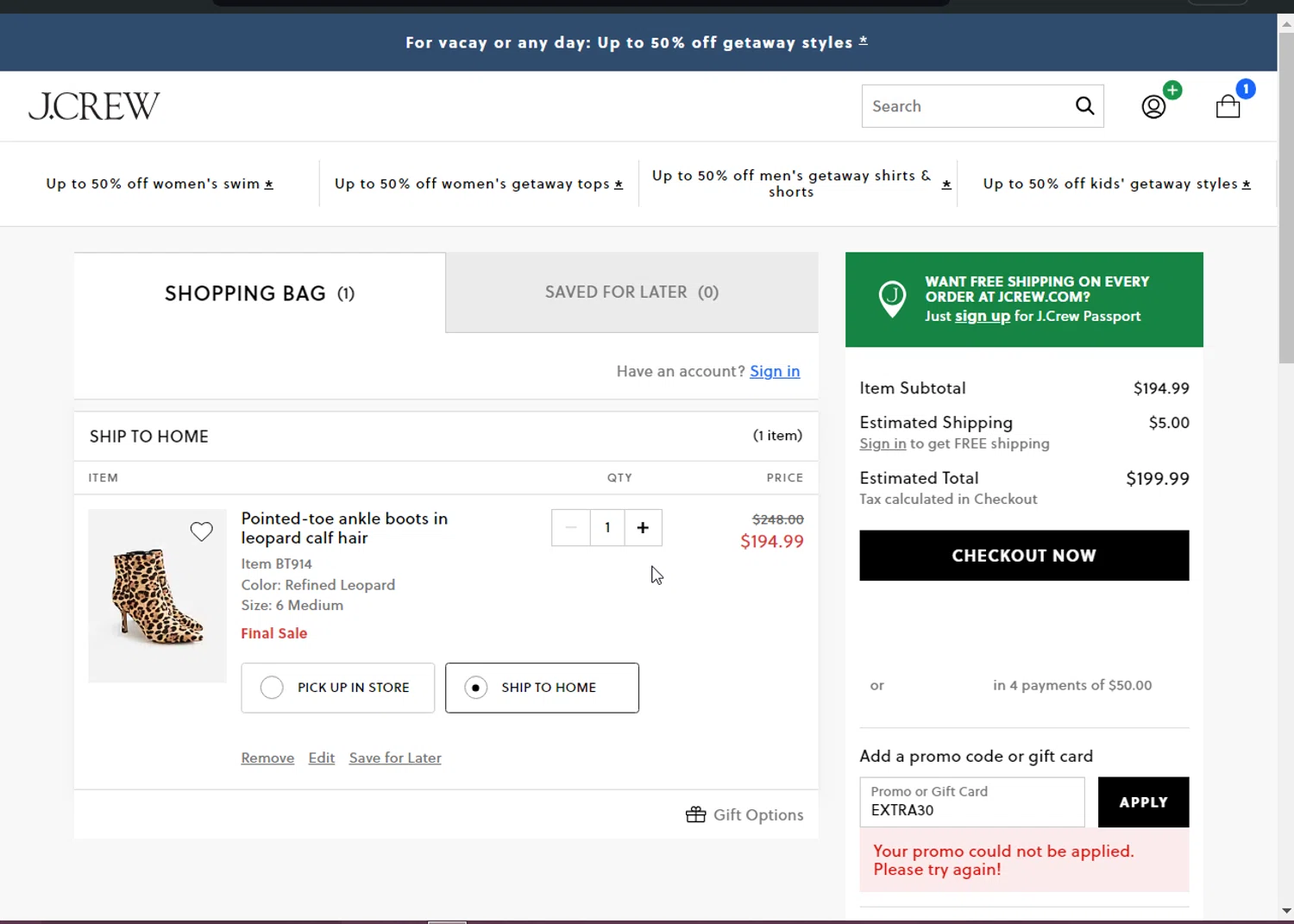This screenshot has height=924, width=1294.
Task: Select Ship To Home option
Action: 542,688
